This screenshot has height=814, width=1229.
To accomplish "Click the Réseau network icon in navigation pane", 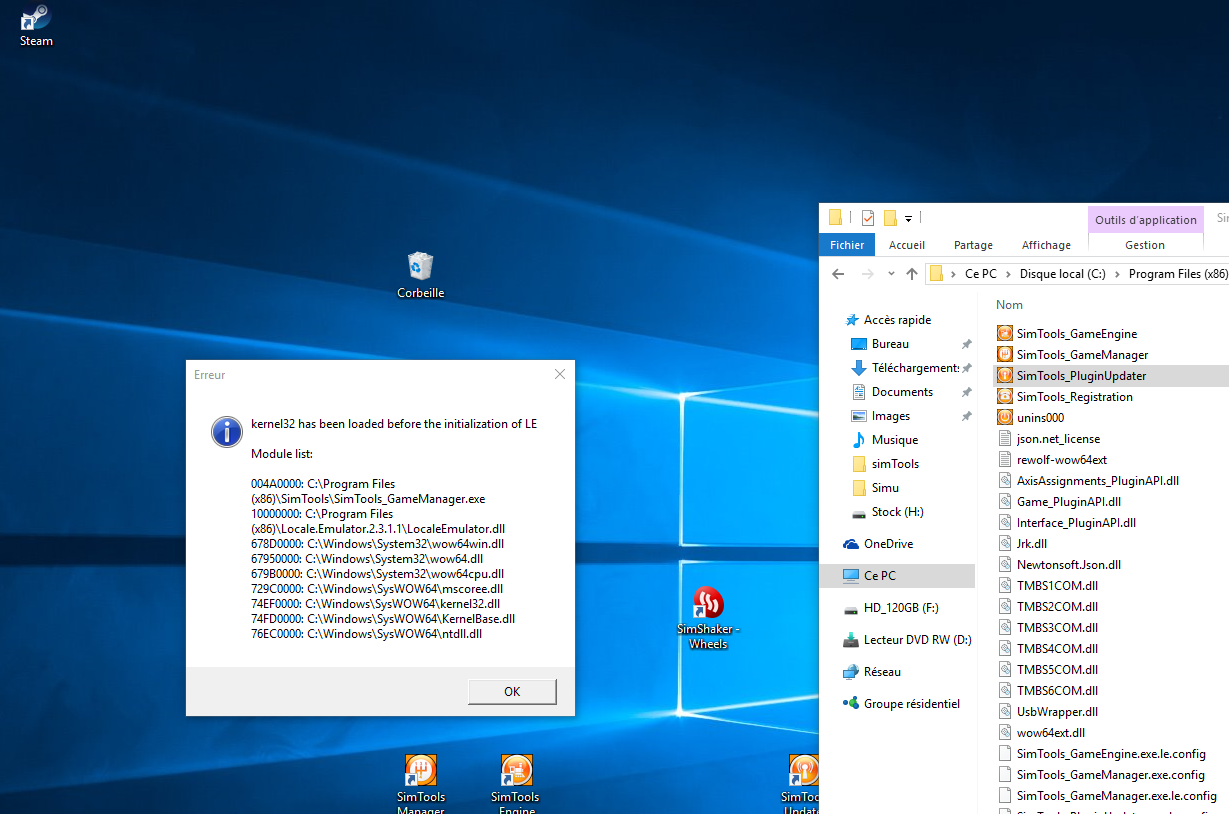I will 851,672.
